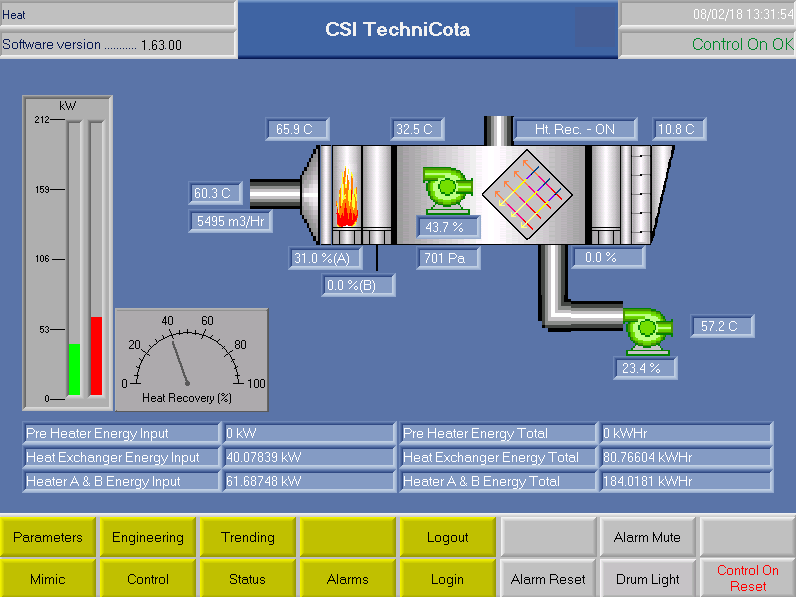
Task: Click the 23.4 % exhaust fan speed
Action: (x=646, y=368)
